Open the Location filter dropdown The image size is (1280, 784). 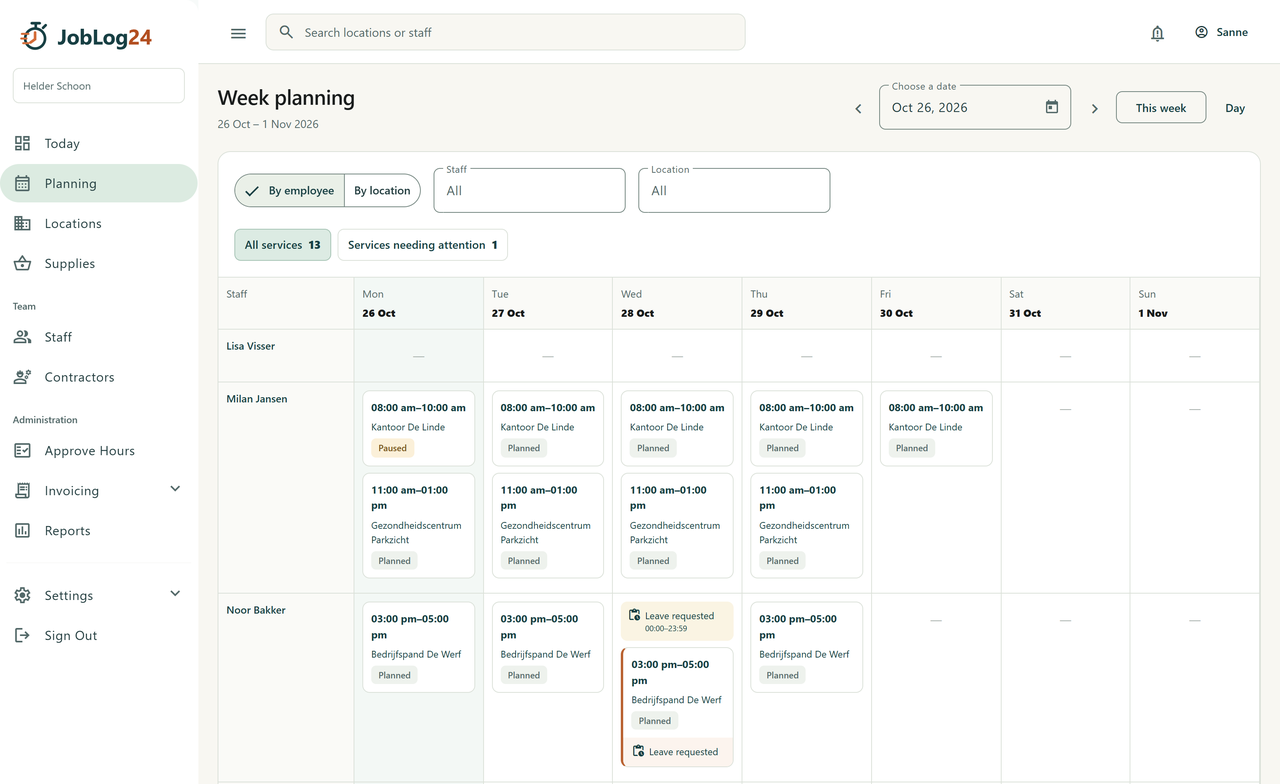734,190
